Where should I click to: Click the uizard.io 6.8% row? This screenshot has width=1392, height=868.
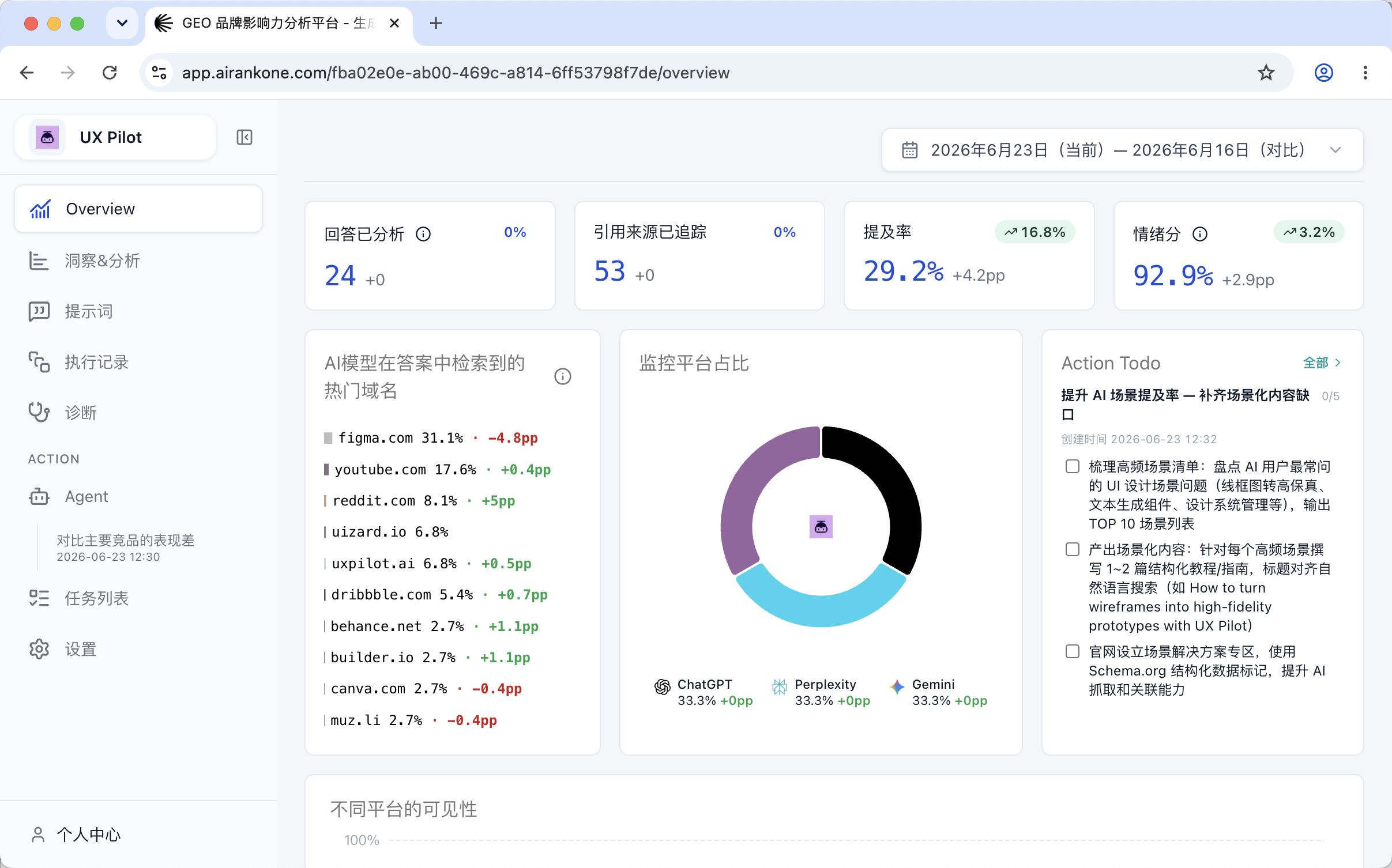pos(386,532)
